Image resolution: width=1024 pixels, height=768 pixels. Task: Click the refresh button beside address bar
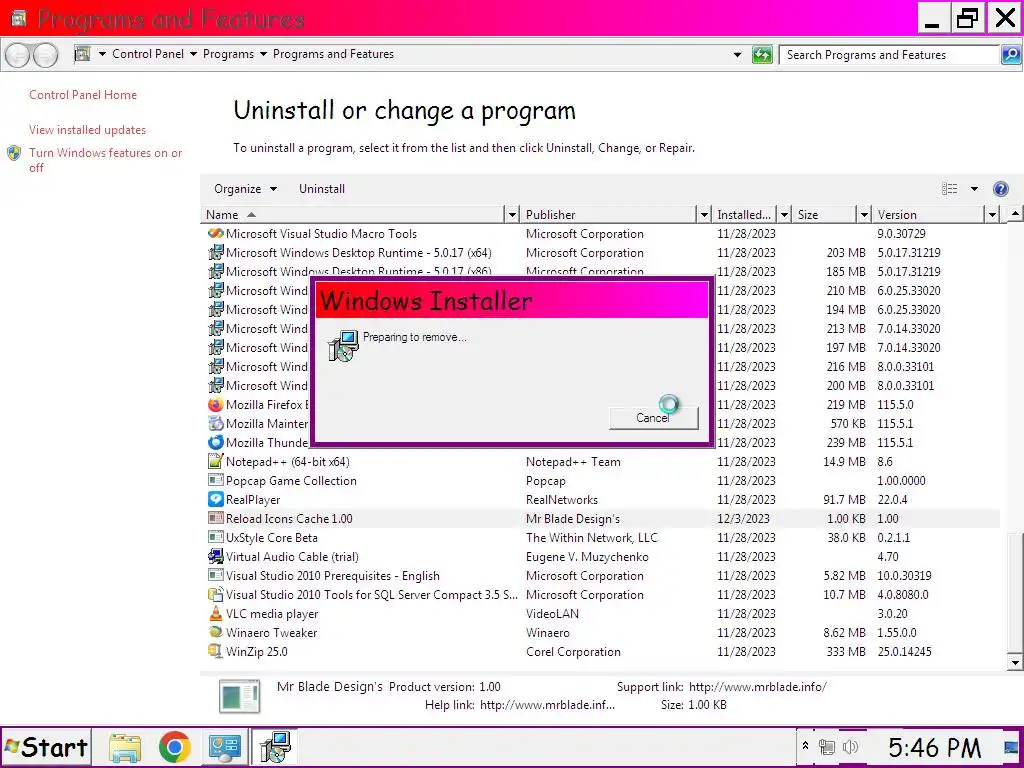tap(761, 54)
